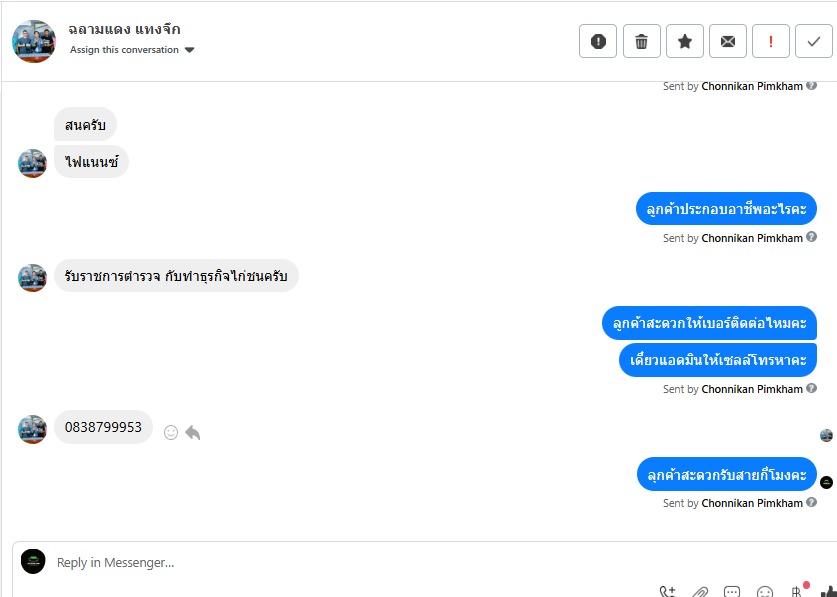This screenshot has width=837, height=597.
Task: Open saved replies speech bubble icon
Action: 732,592
